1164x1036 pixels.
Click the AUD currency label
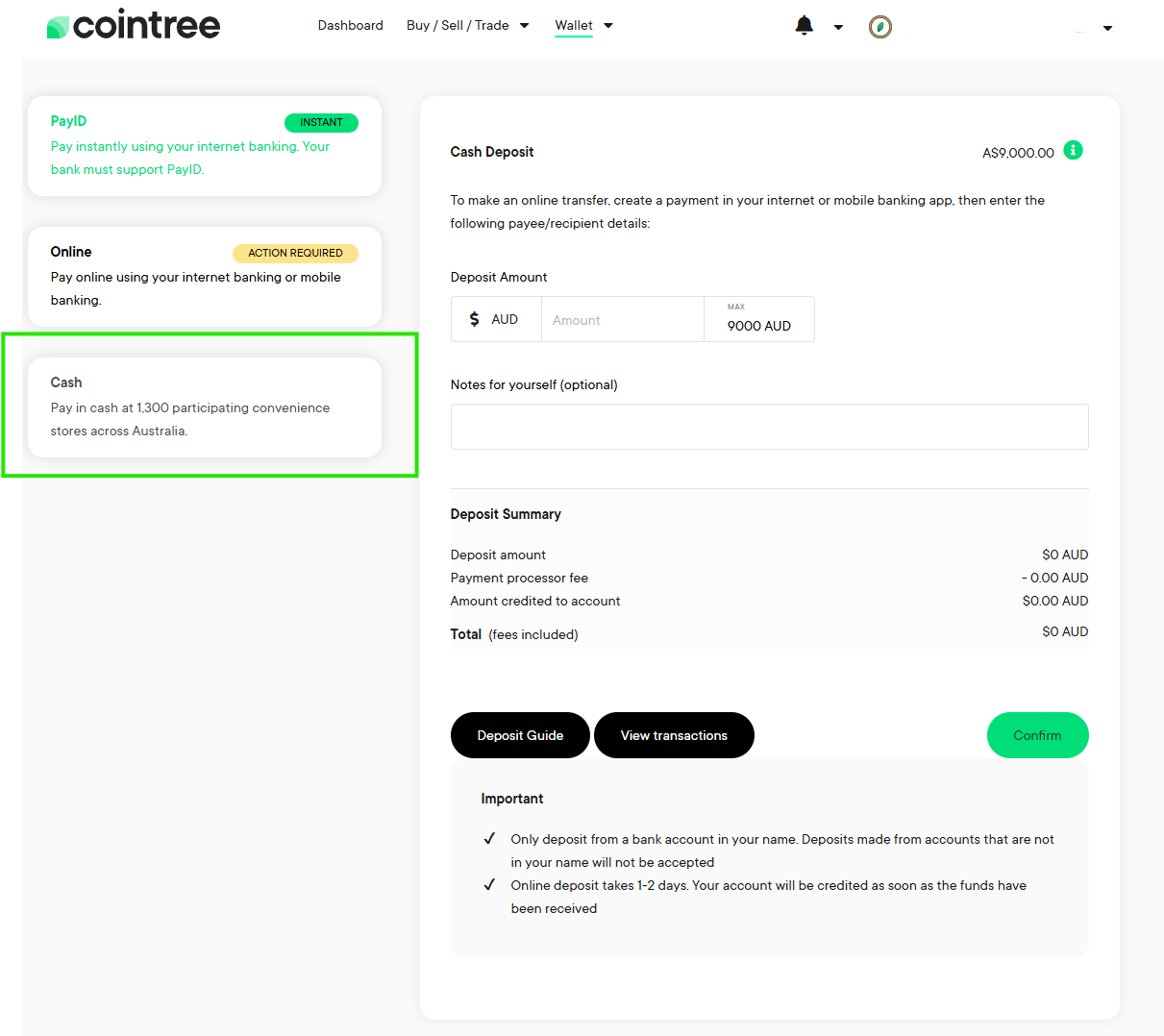tap(505, 319)
